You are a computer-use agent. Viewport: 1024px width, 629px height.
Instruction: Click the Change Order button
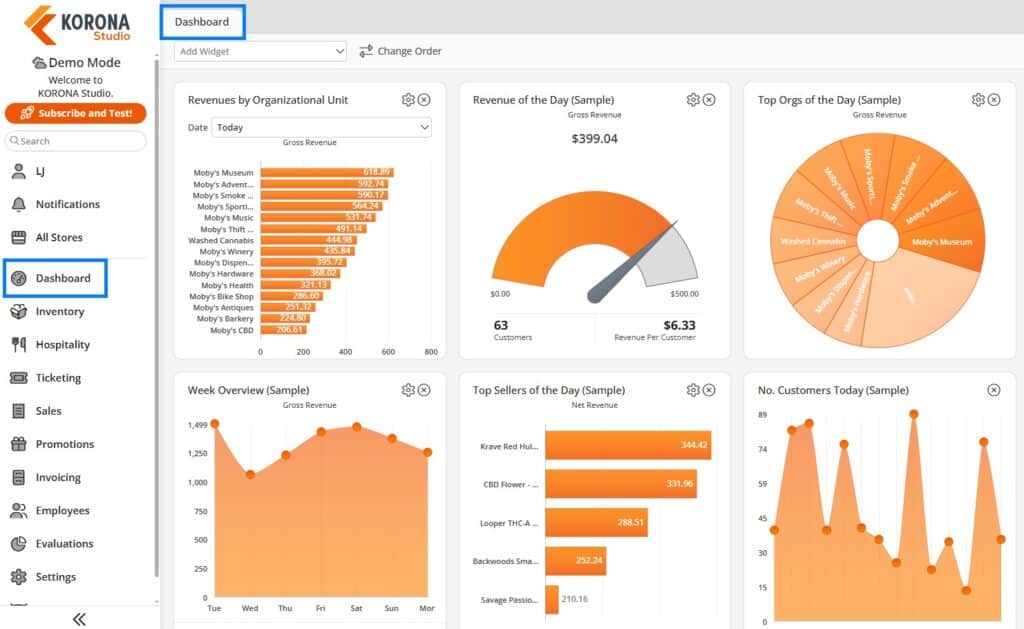coord(400,51)
